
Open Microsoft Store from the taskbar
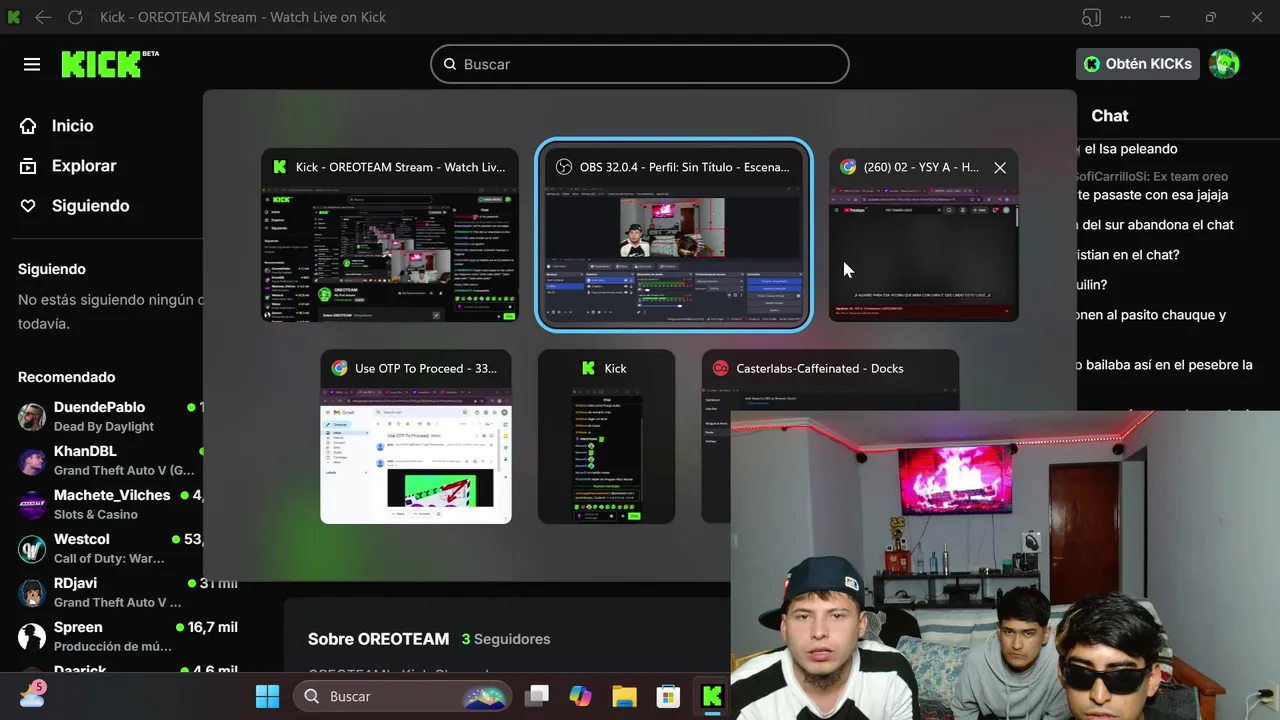[x=668, y=696]
